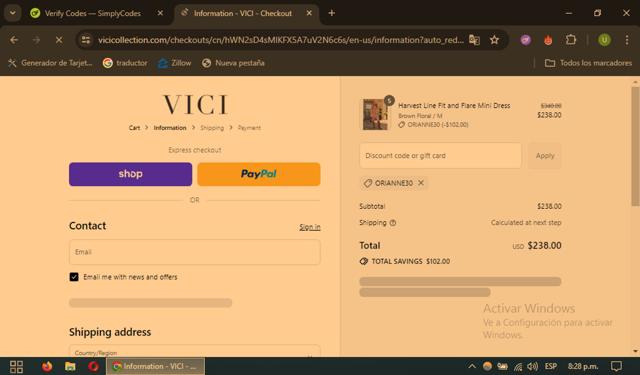640x375 pixels.
Task: Open the Chrome profile avatar
Action: coord(604,40)
